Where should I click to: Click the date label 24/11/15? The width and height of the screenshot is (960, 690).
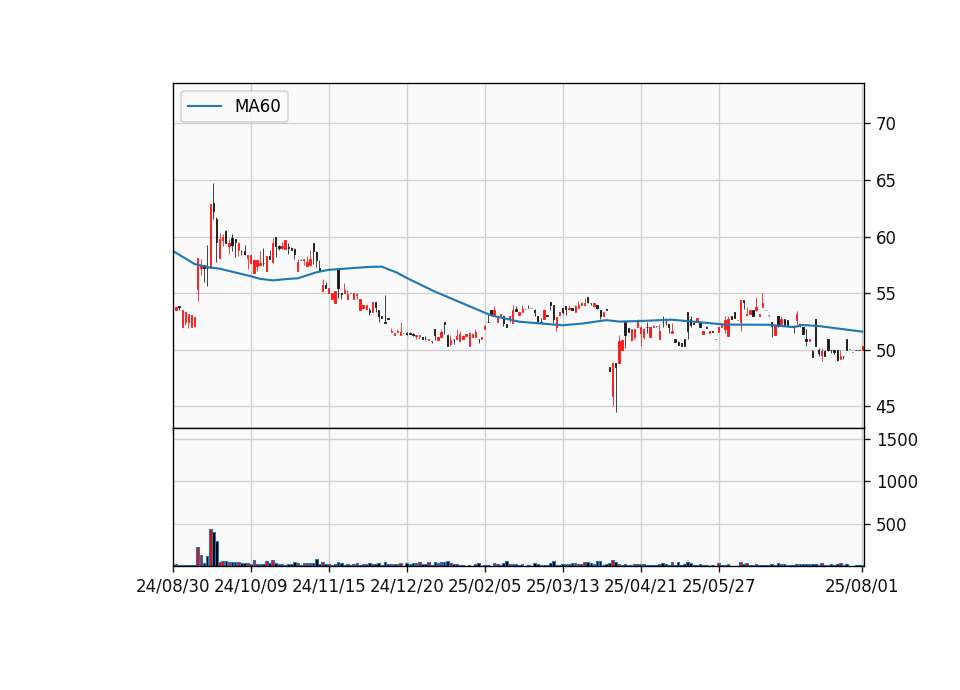pos(329,586)
